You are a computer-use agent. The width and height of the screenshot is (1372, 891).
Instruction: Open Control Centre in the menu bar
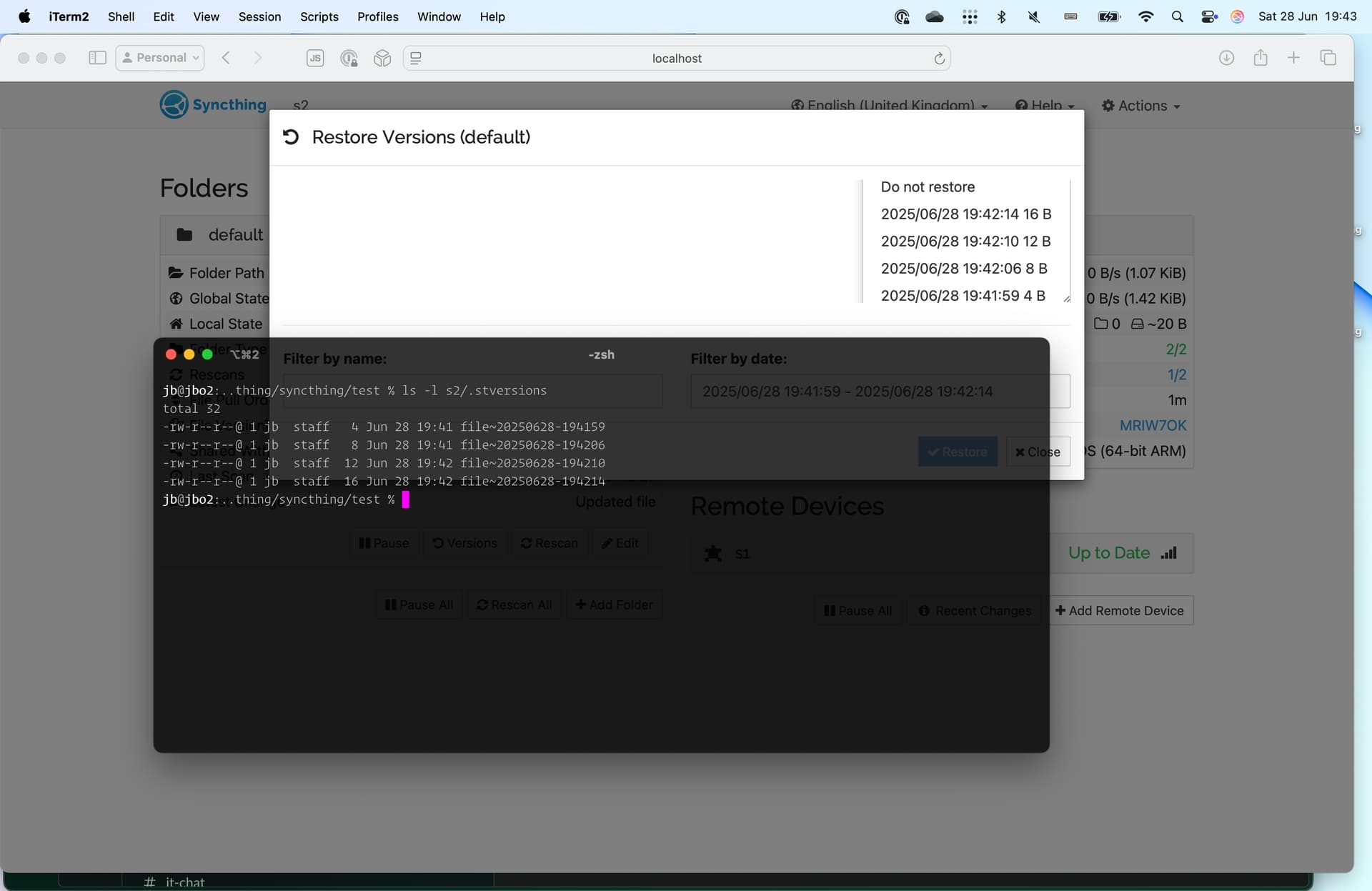[1209, 16]
